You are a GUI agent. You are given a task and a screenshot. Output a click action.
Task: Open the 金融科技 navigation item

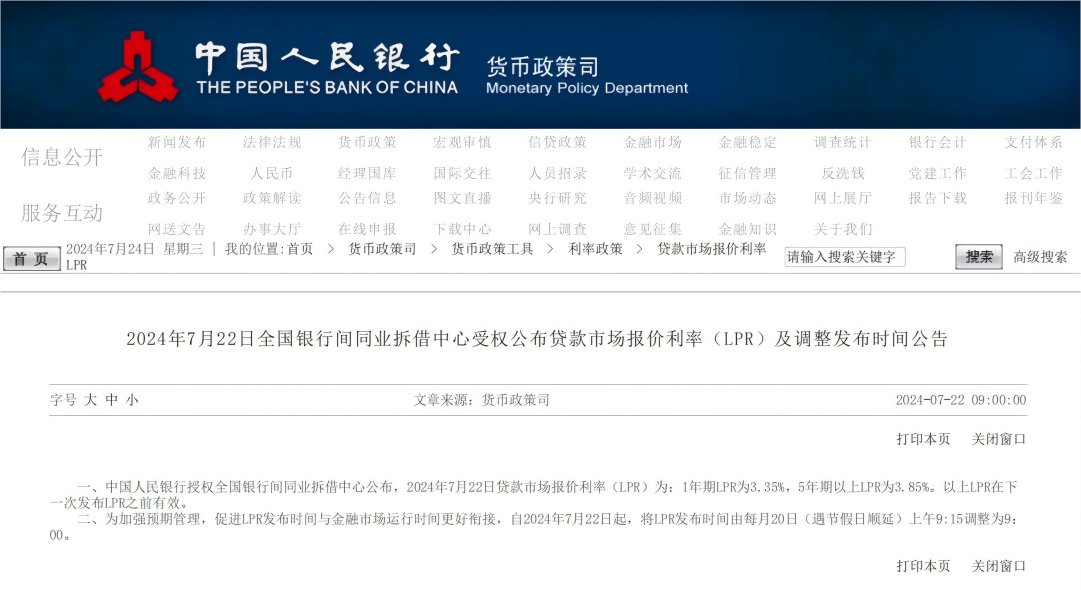click(177, 173)
